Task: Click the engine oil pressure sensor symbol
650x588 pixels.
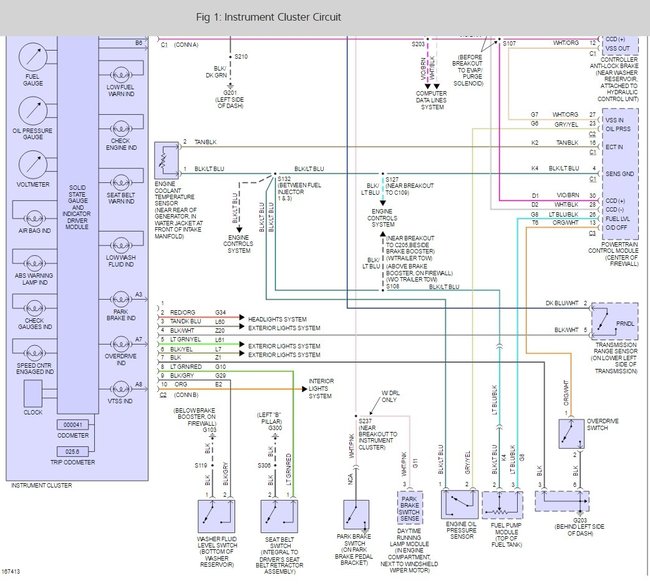Action: [x=460, y=504]
